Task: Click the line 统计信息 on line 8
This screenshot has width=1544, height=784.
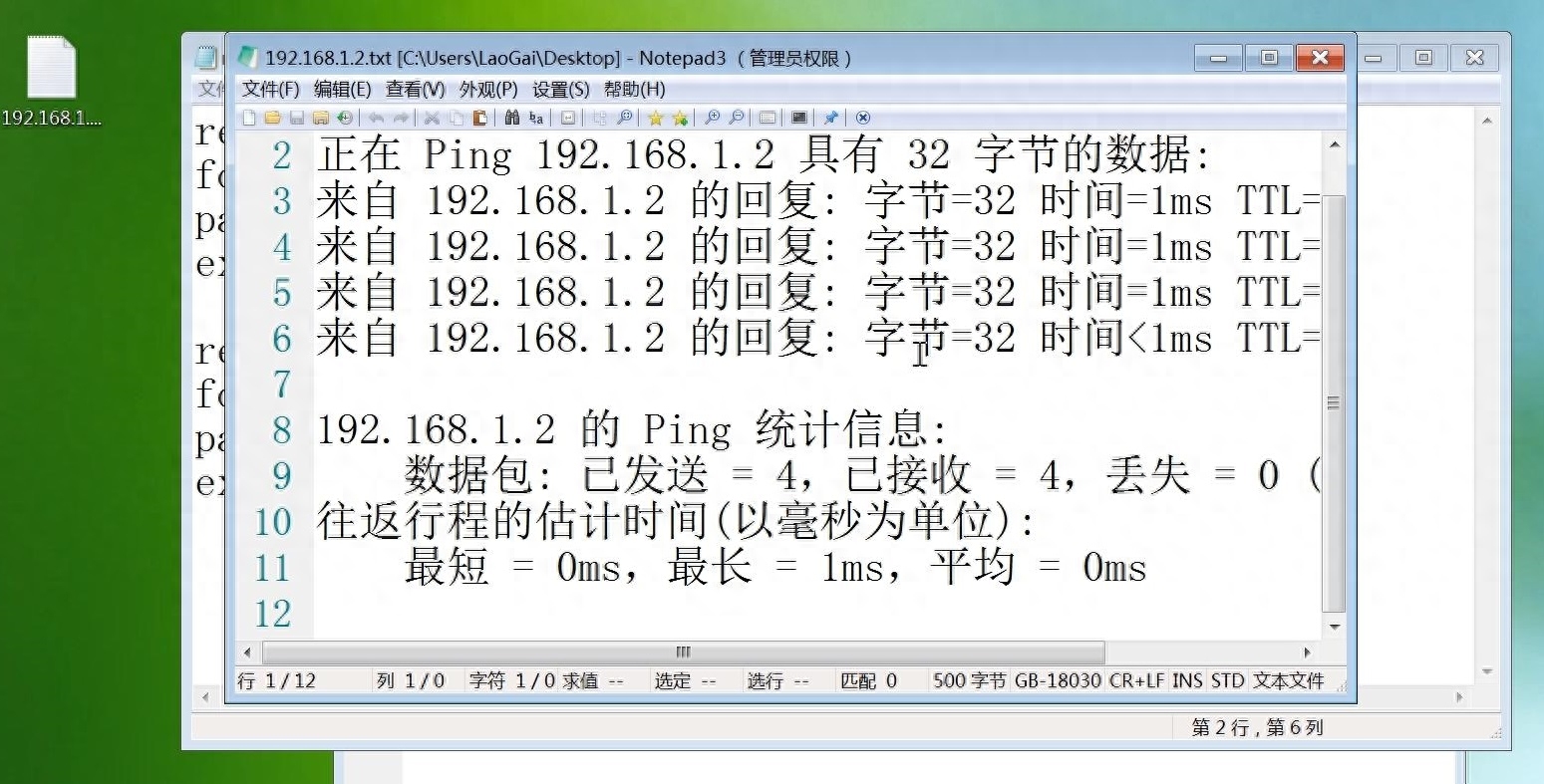Action: pos(633,430)
